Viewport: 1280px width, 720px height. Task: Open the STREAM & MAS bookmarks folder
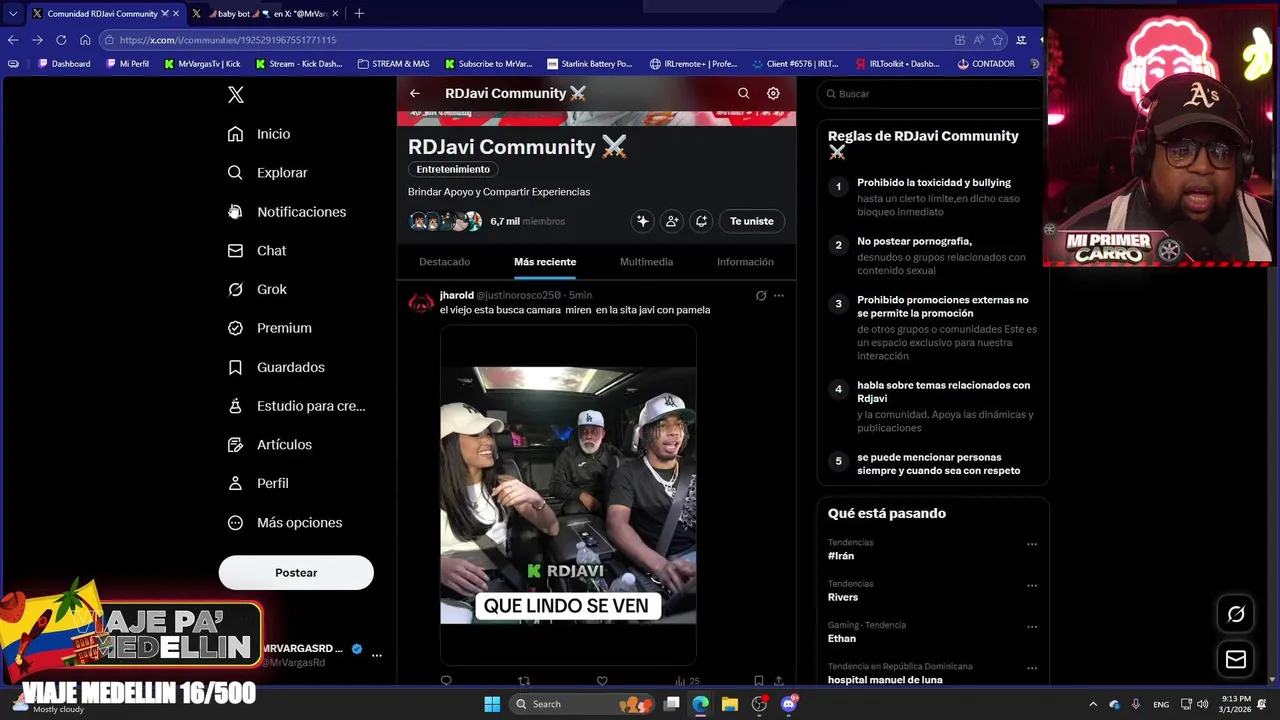[393, 64]
